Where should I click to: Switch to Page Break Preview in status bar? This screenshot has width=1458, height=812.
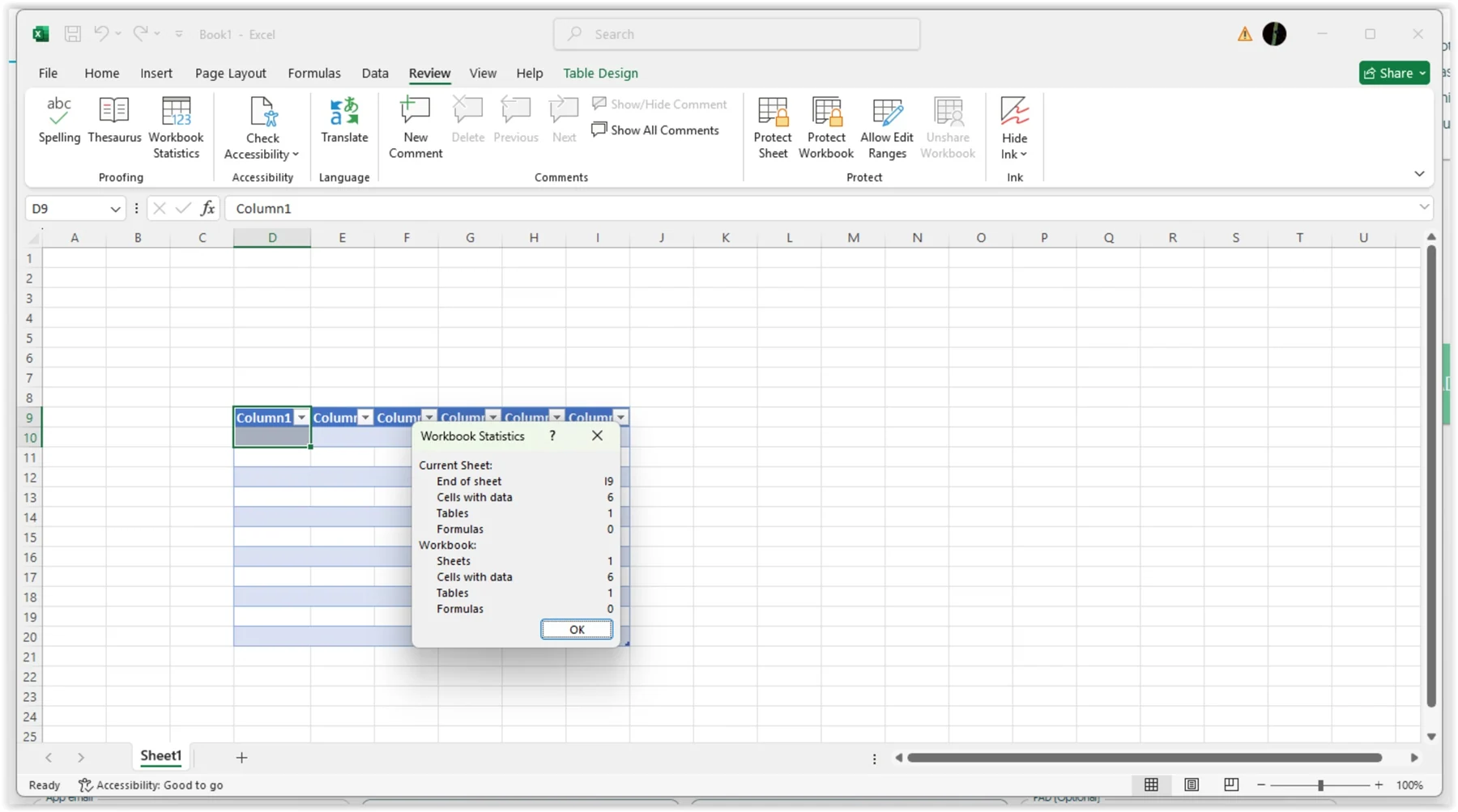coord(1231,784)
